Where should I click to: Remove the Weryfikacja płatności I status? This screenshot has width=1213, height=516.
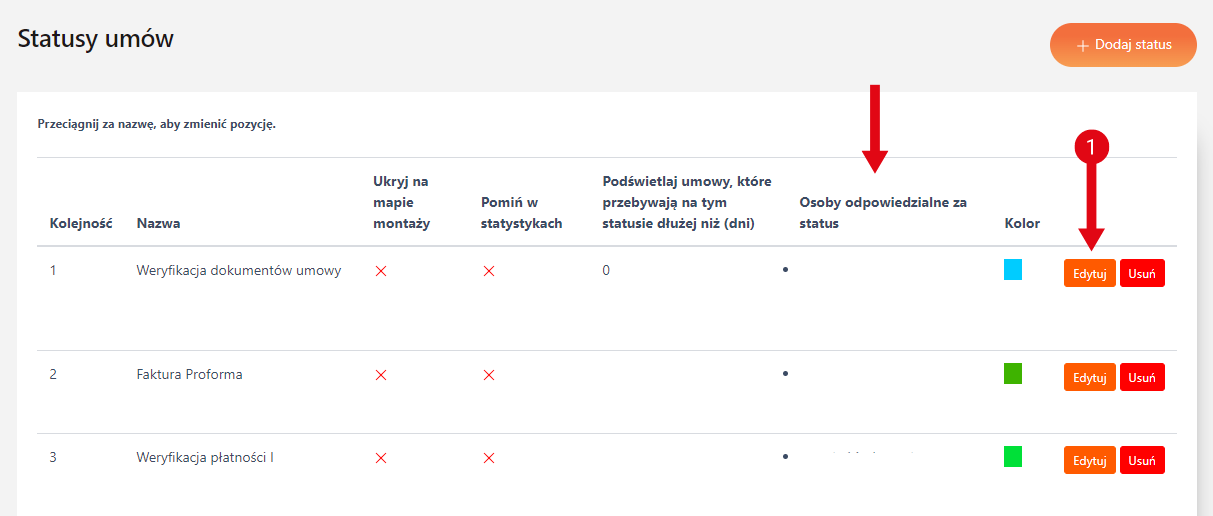1142,460
